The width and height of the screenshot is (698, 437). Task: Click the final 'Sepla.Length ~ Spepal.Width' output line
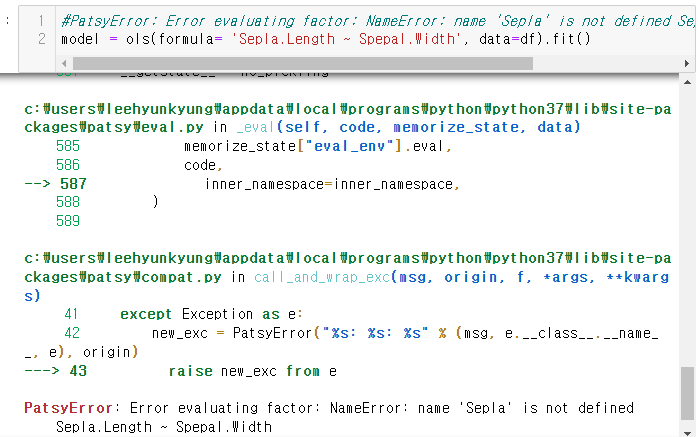164,427
